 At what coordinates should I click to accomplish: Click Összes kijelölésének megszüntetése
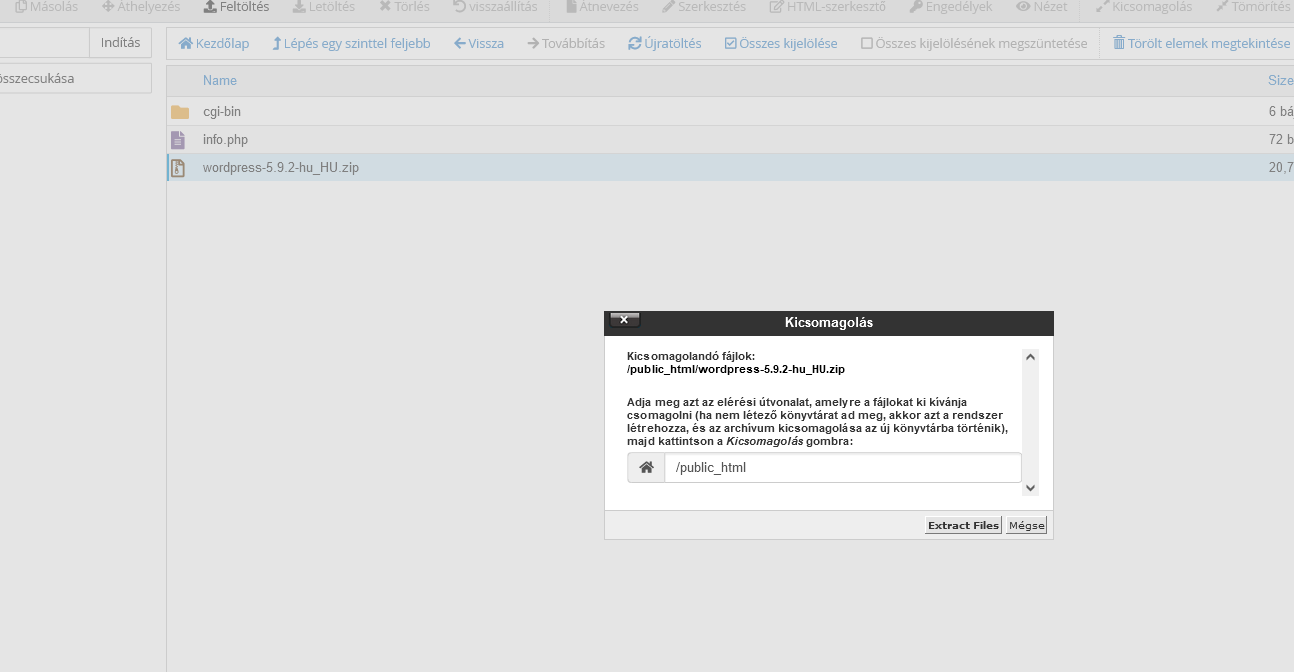tap(974, 44)
